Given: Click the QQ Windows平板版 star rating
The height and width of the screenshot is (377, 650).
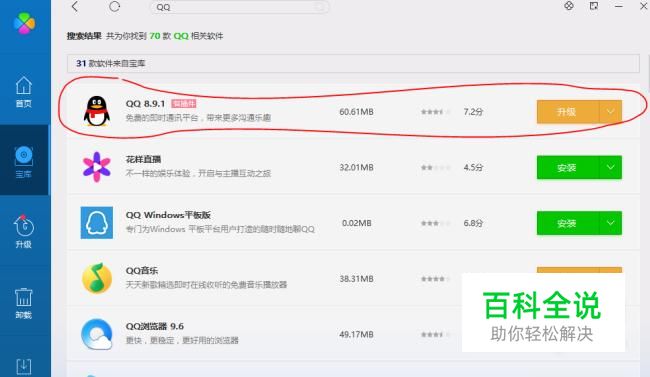Looking at the screenshot, I should [435, 223].
